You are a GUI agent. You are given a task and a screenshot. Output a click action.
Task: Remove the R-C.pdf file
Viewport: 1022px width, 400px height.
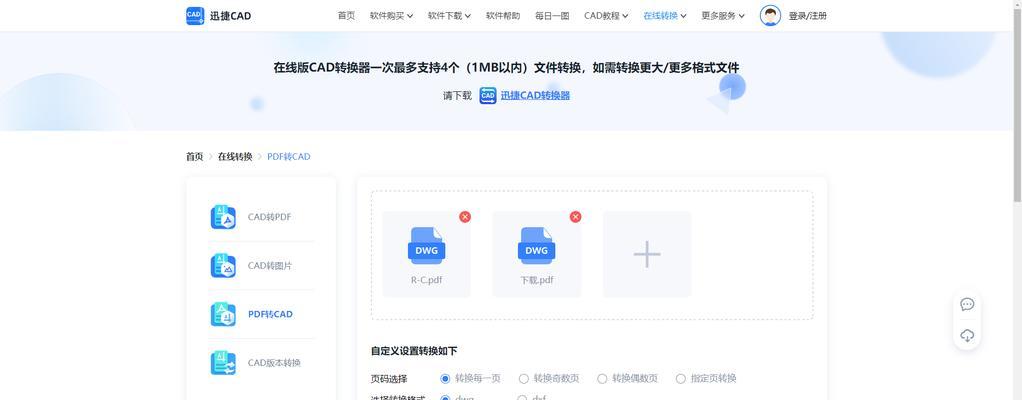[x=465, y=217]
